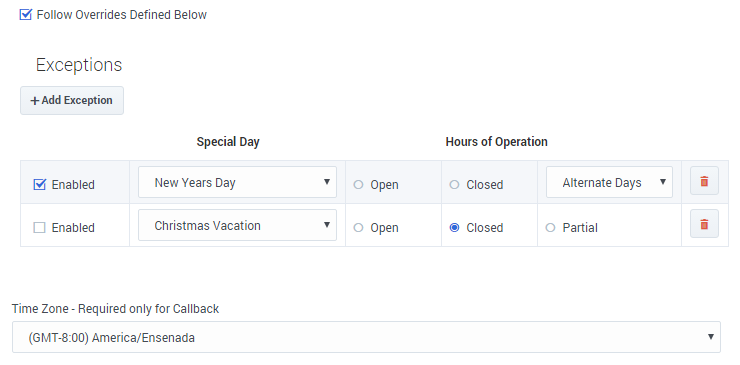Expand the Alternate Days dropdown
Image resolution: width=740 pixels, height=365 pixels.
[609, 182]
